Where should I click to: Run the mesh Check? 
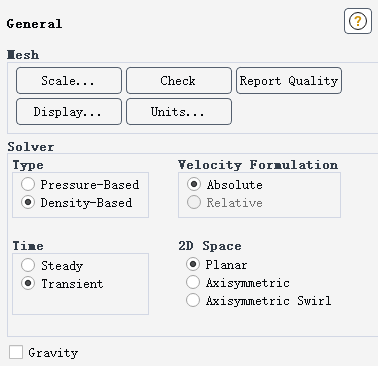click(x=179, y=81)
